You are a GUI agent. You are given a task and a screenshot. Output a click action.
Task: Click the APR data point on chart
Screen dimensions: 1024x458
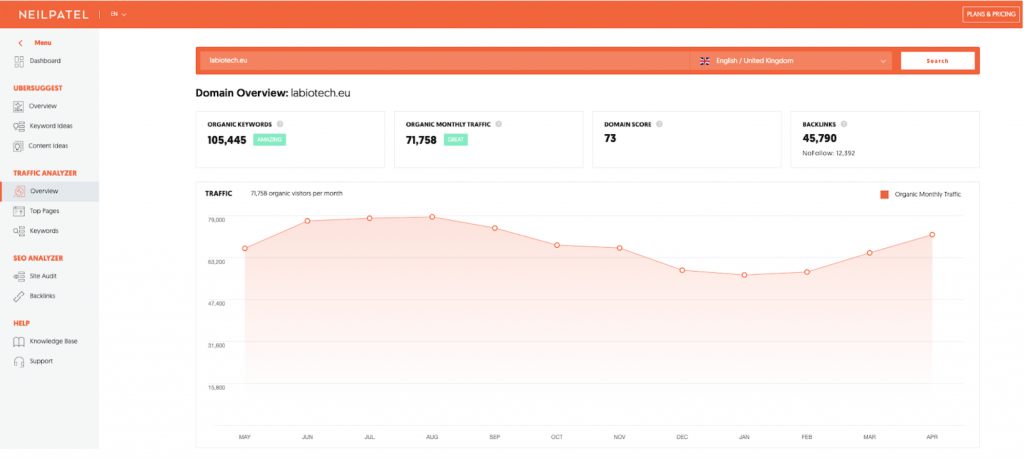click(x=932, y=235)
